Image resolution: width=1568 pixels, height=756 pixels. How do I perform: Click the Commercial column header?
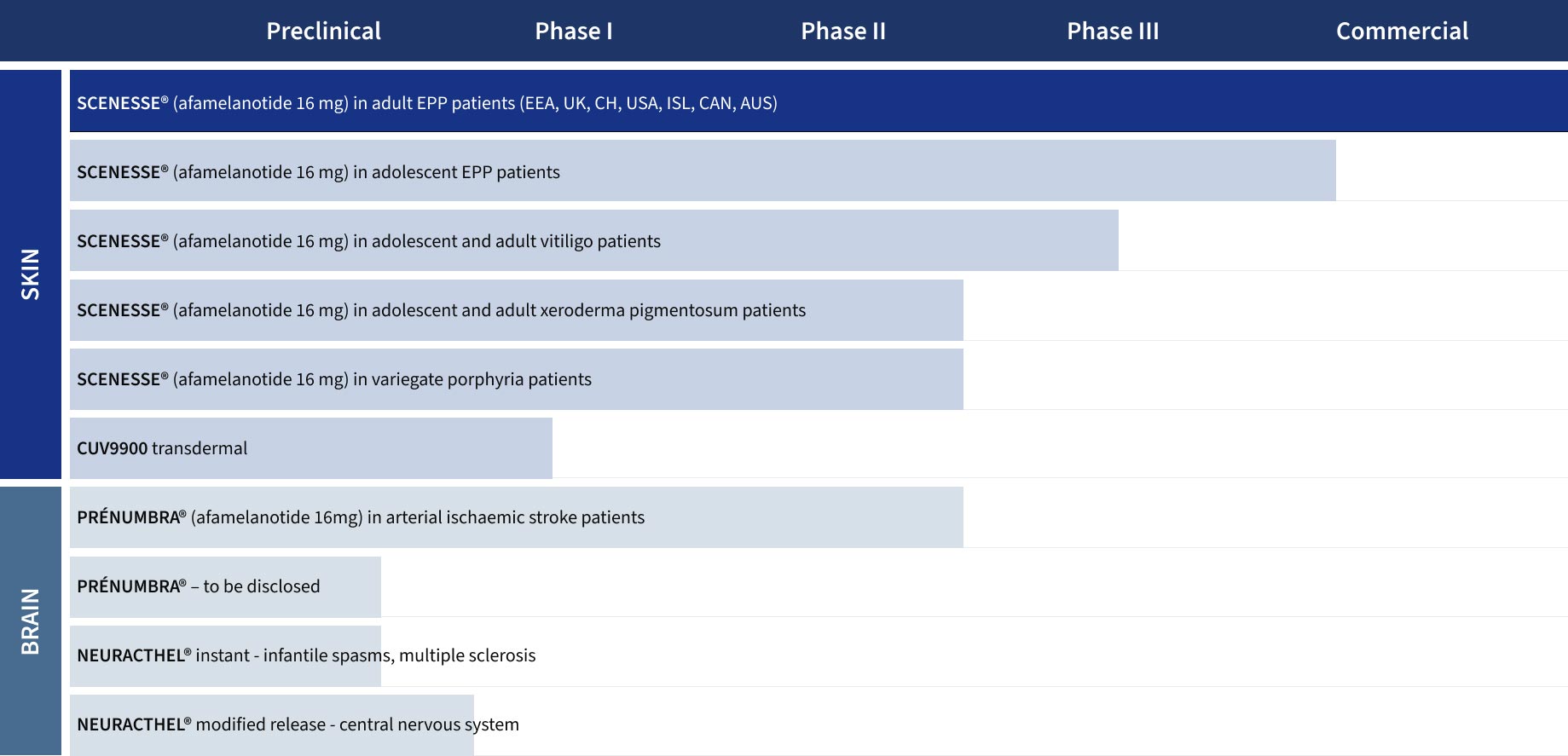pos(1401,32)
